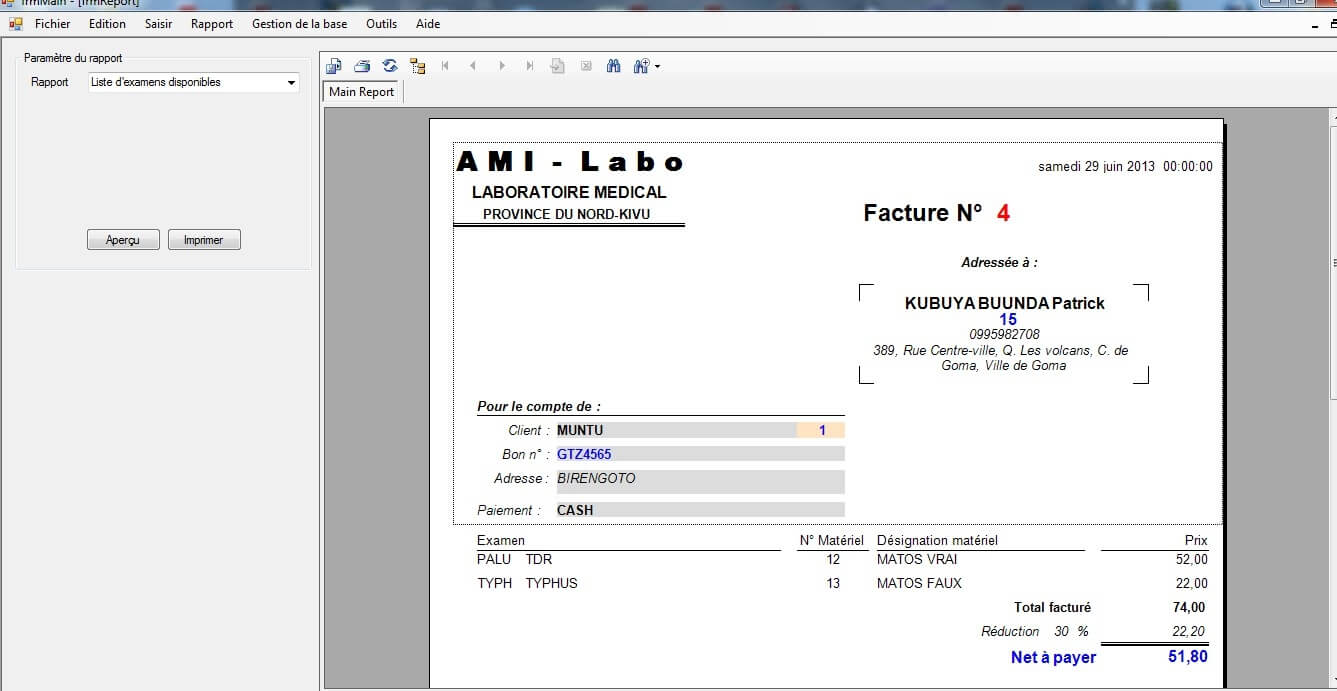Open the Outils menu
This screenshot has width=1337, height=691.
click(x=381, y=23)
